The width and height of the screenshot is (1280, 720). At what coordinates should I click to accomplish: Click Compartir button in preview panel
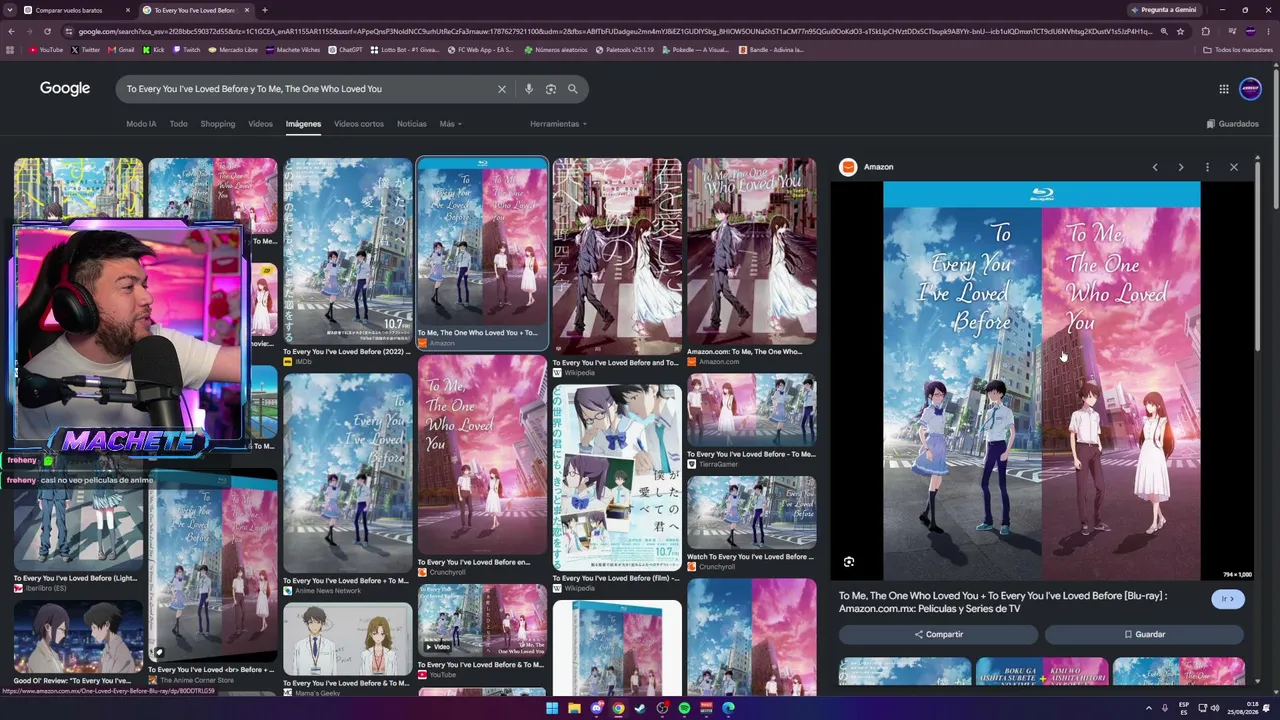click(938, 634)
